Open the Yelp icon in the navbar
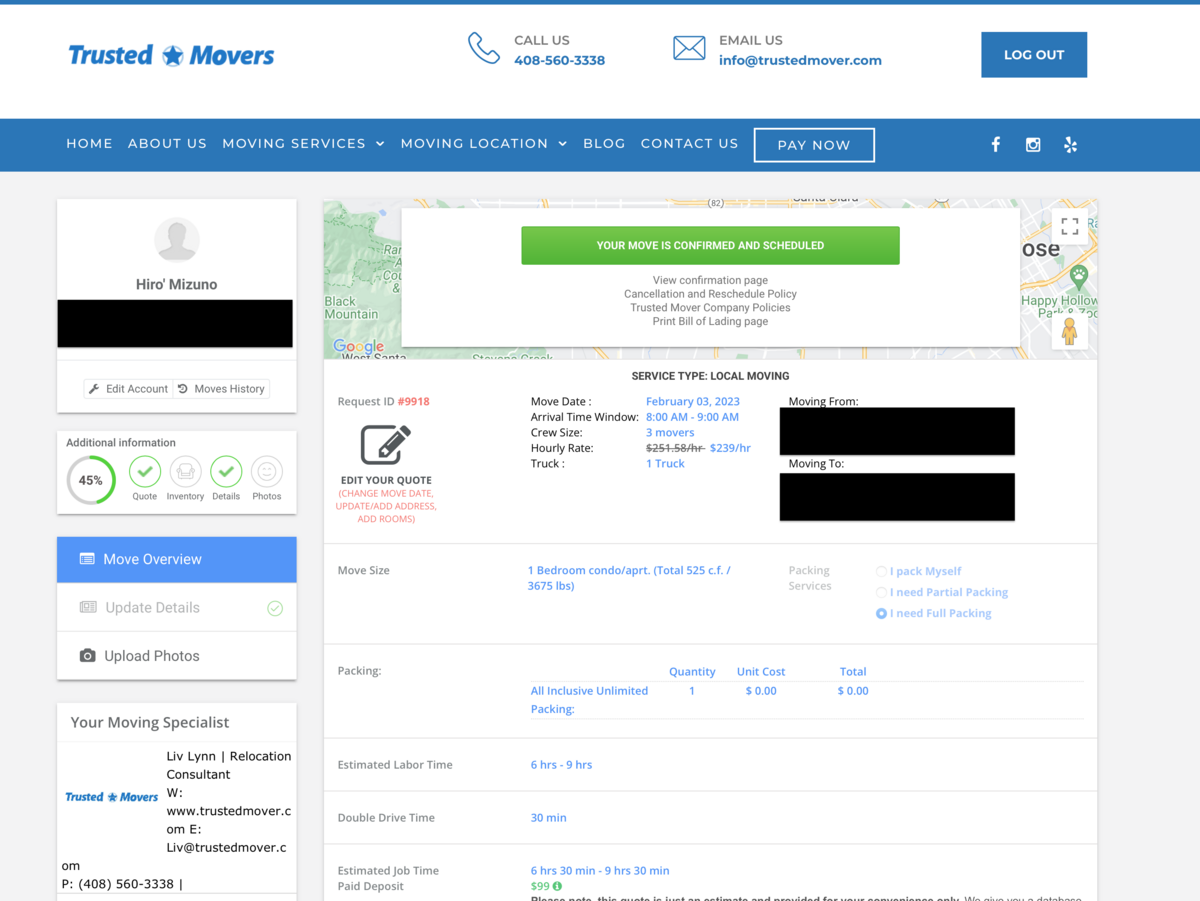This screenshot has width=1200, height=901. [1070, 145]
